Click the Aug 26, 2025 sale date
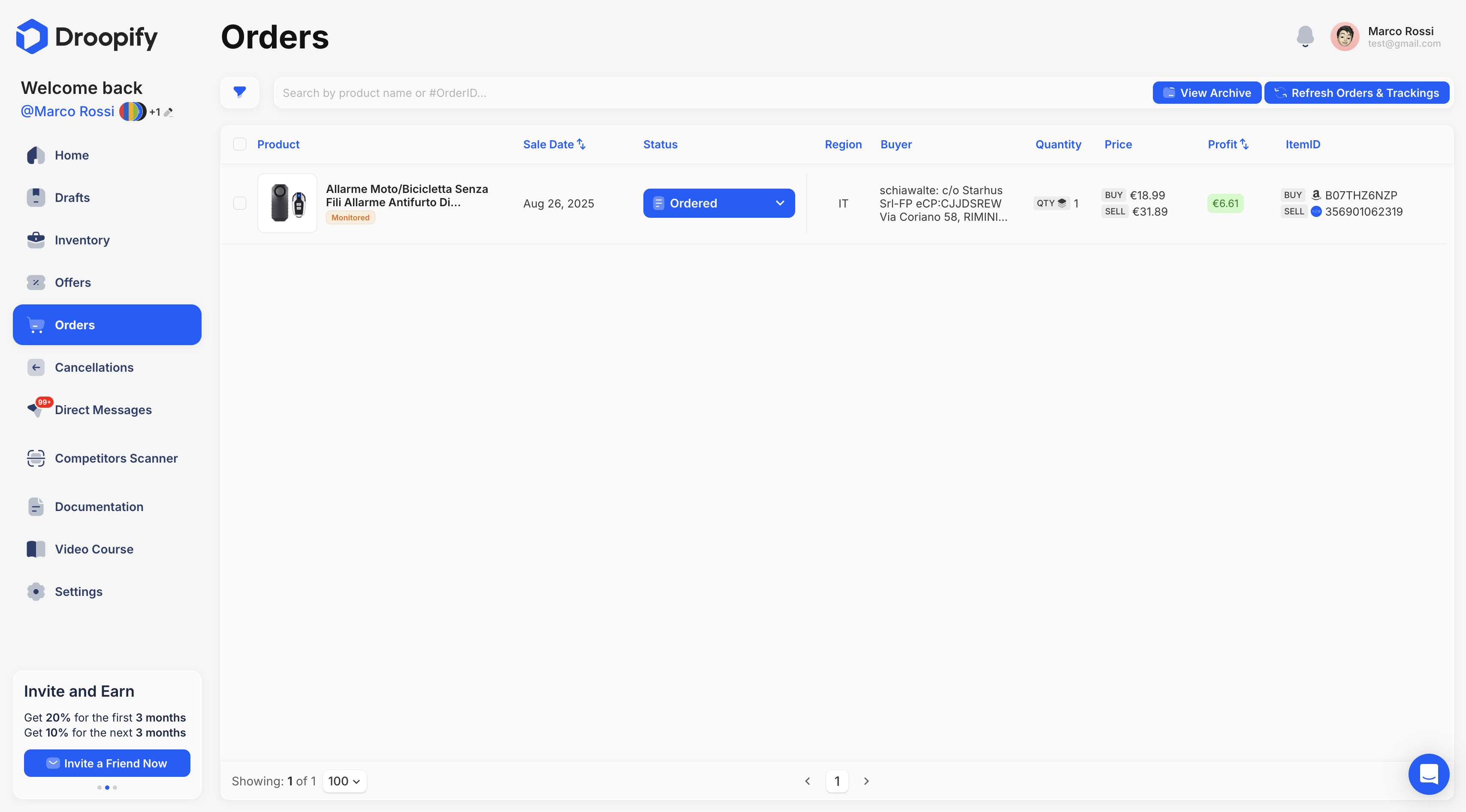This screenshot has height=812, width=1466. click(558, 203)
